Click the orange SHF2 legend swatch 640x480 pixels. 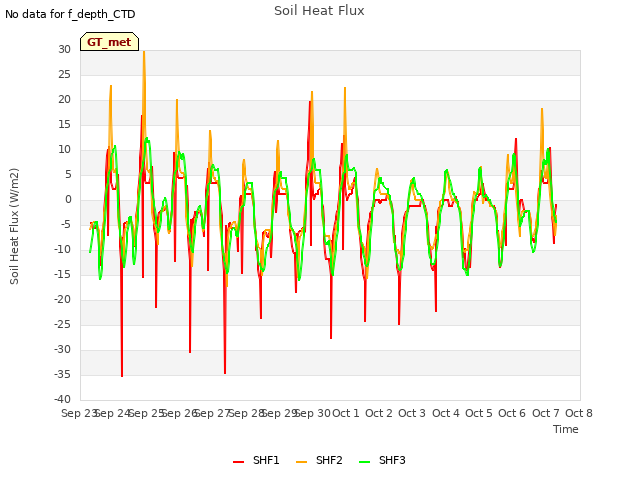click(301, 462)
